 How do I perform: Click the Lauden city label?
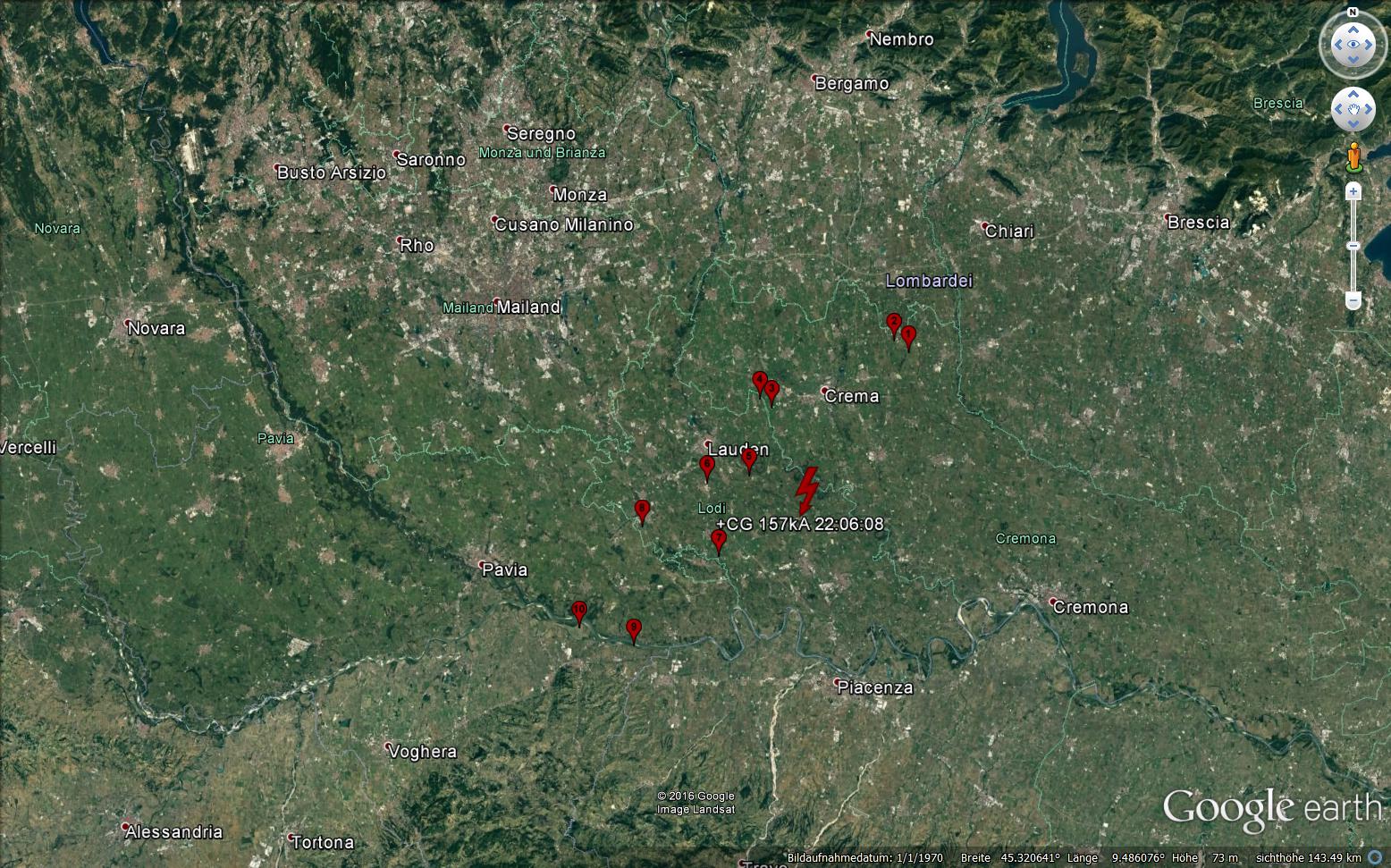738,450
